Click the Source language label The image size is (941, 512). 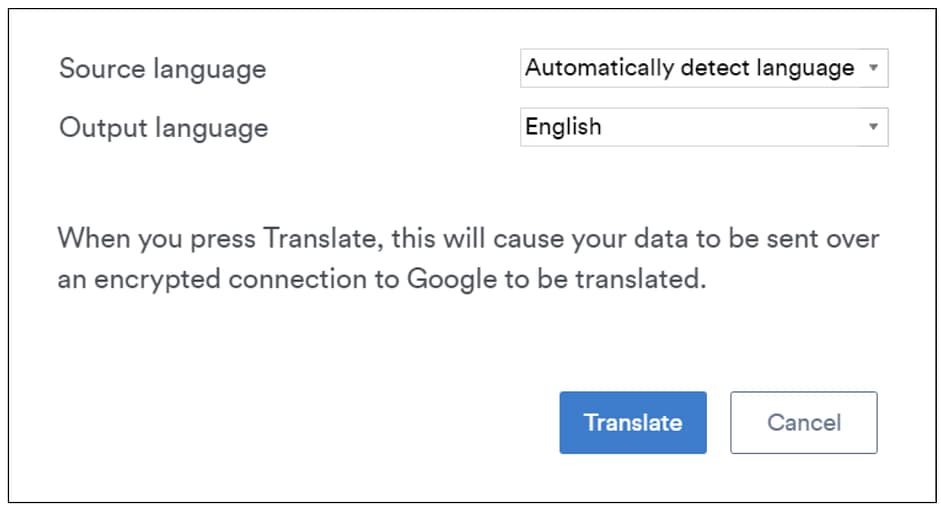(162, 69)
